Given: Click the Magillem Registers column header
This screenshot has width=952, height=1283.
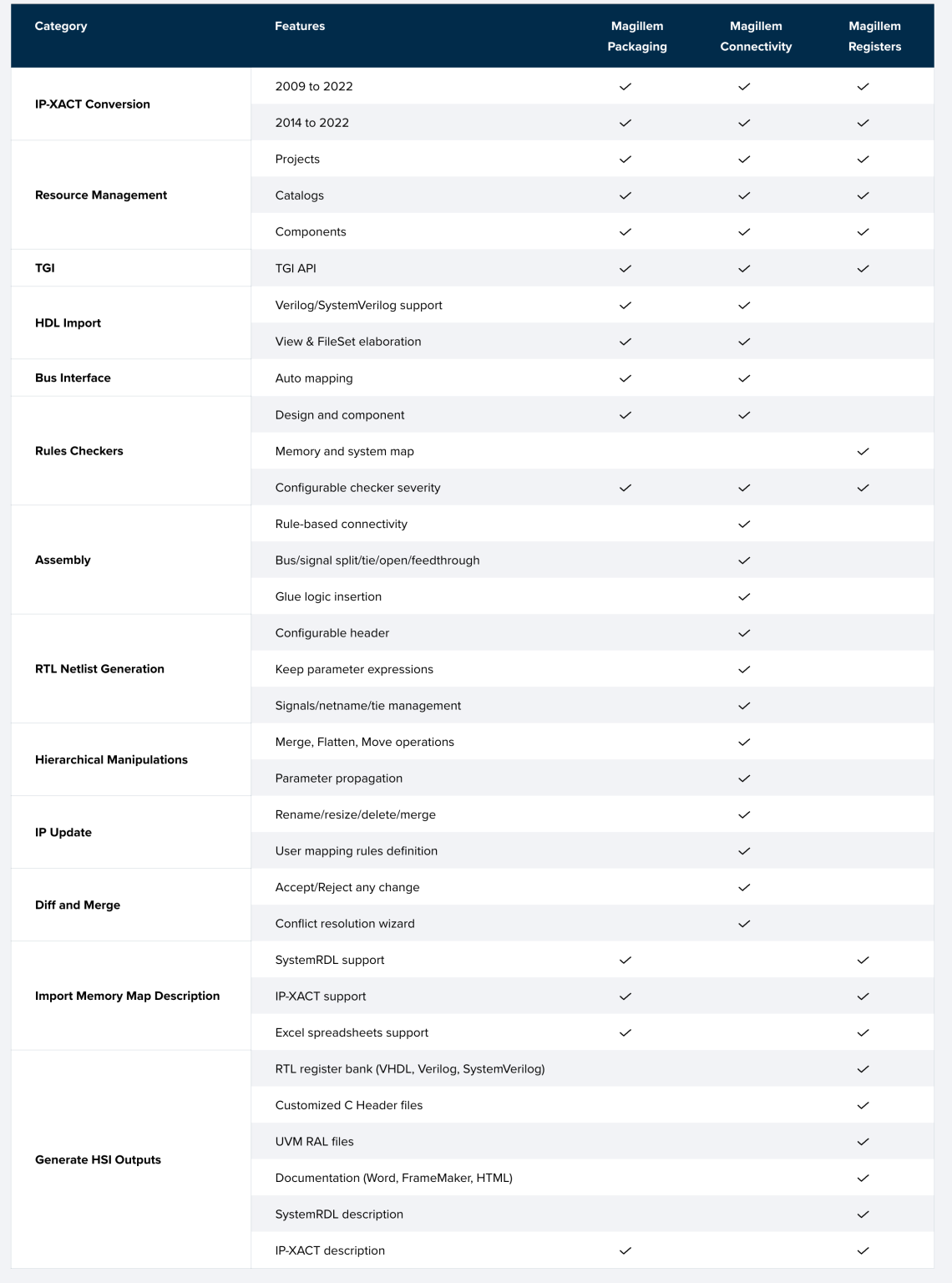Looking at the screenshot, I should click(874, 36).
